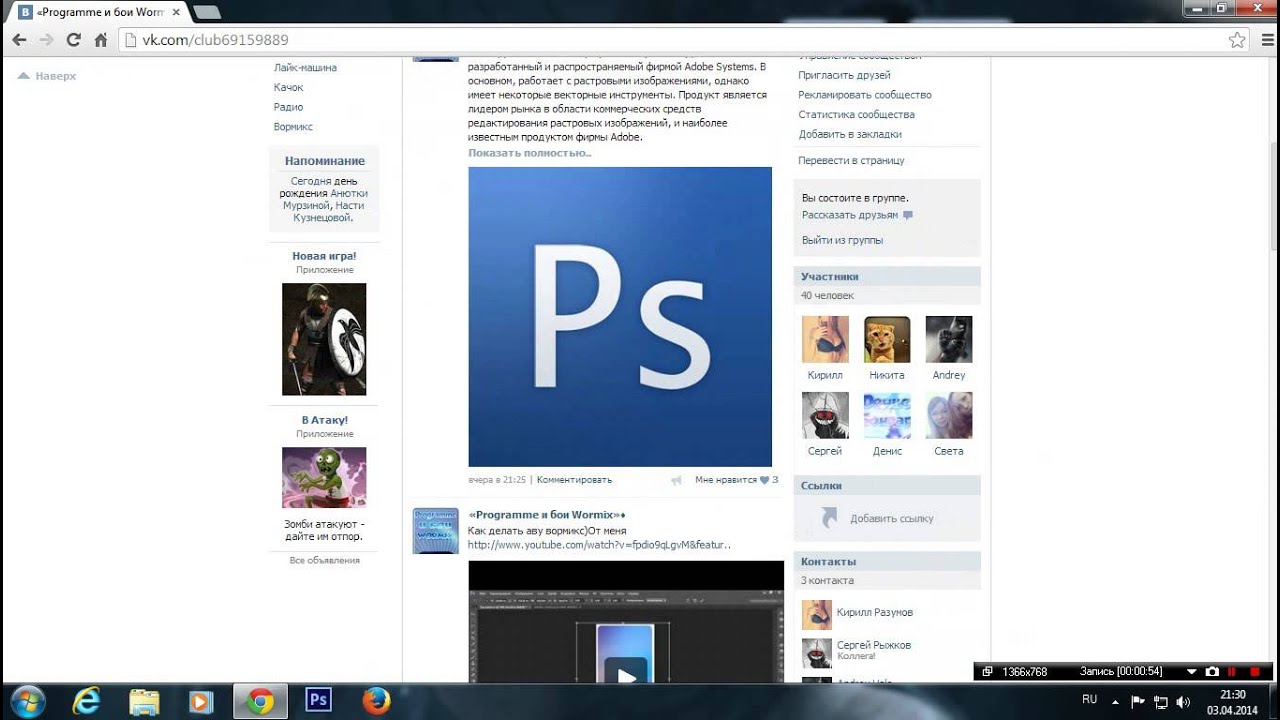
Task: Open the Радио sidebar item
Action: tap(288, 107)
